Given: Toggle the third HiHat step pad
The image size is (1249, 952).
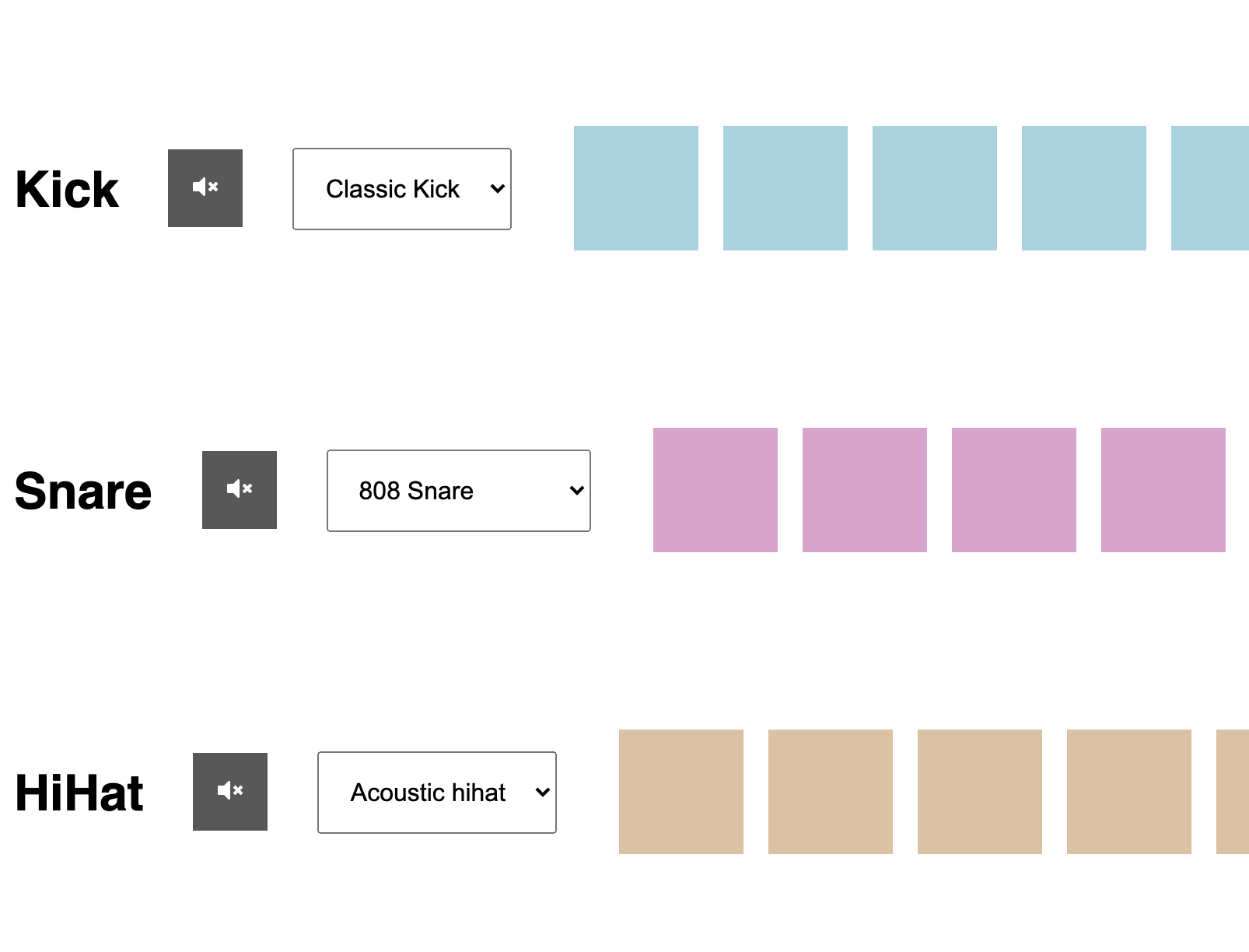Looking at the screenshot, I should pyautogui.click(x=980, y=792).
